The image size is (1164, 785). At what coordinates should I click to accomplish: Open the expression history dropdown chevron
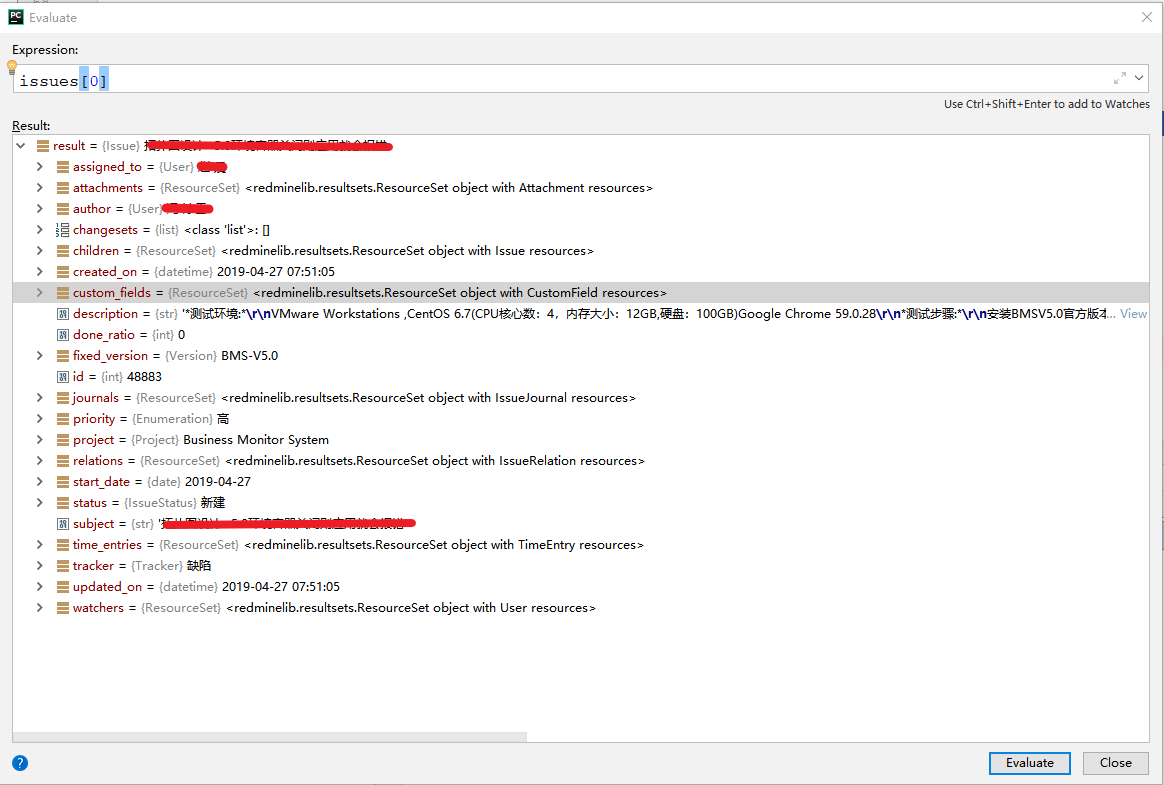1140,77
